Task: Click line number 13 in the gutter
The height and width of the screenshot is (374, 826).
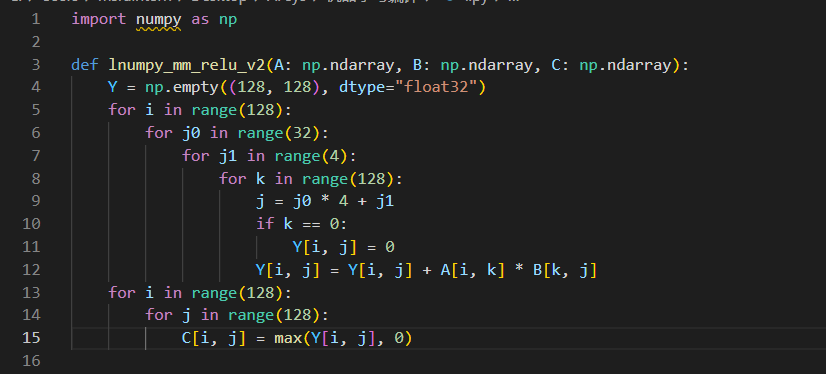Action: click(x=31, y=292)
